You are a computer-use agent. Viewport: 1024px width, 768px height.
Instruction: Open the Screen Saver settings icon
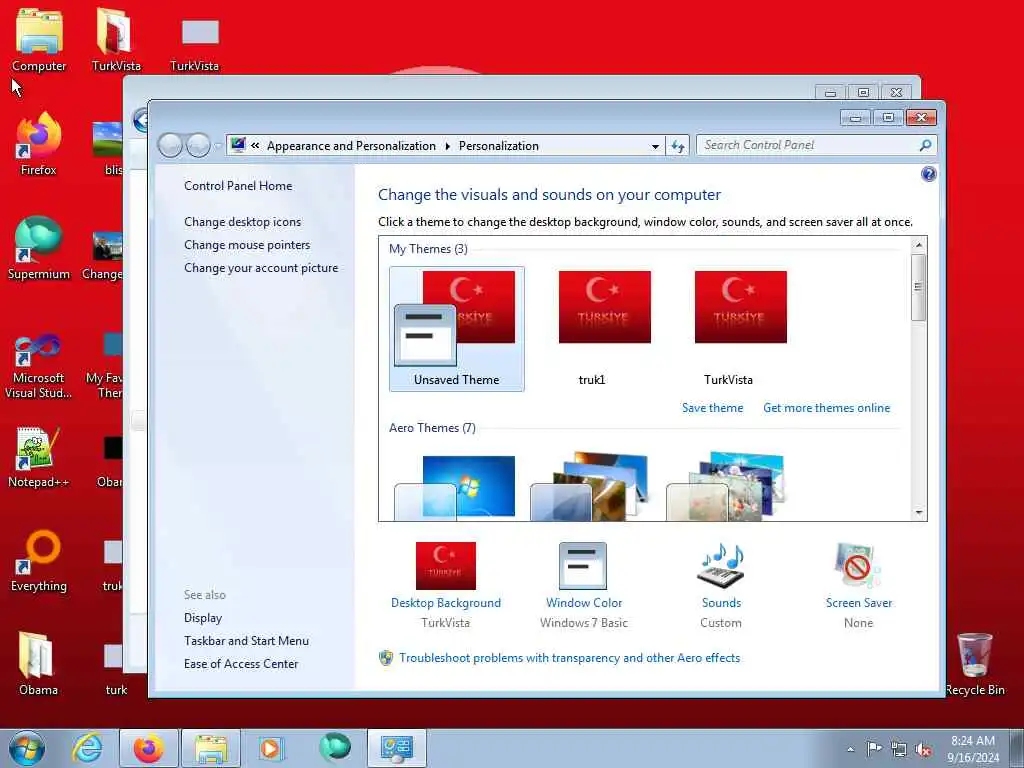click(x=857, y=566)
